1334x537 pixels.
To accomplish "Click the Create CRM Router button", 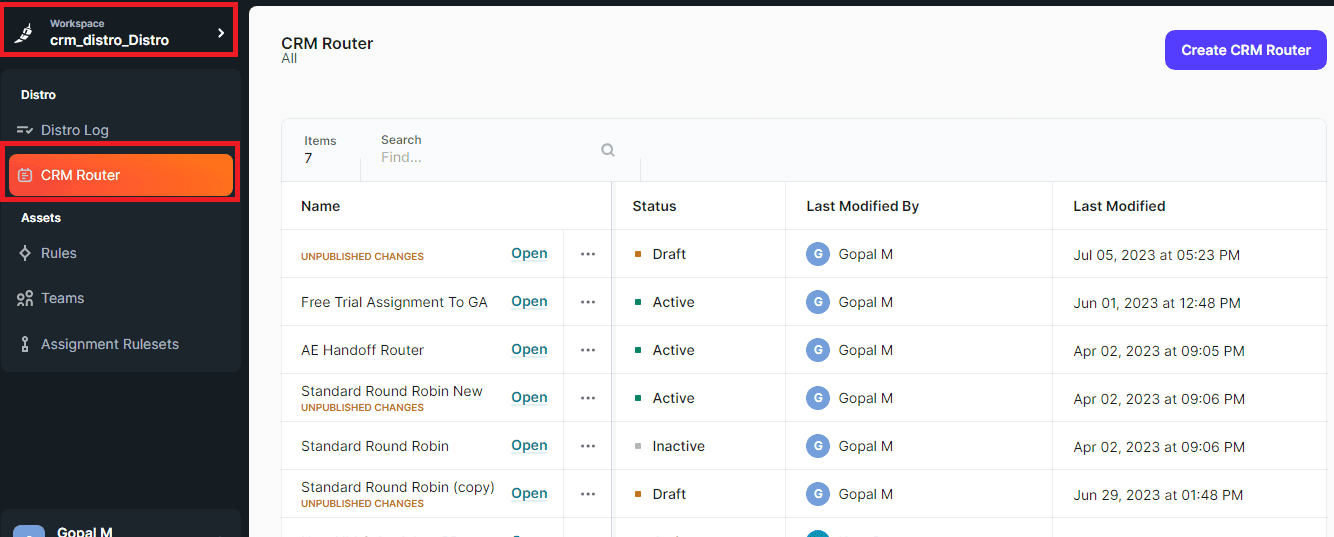I will [1245, 50].
